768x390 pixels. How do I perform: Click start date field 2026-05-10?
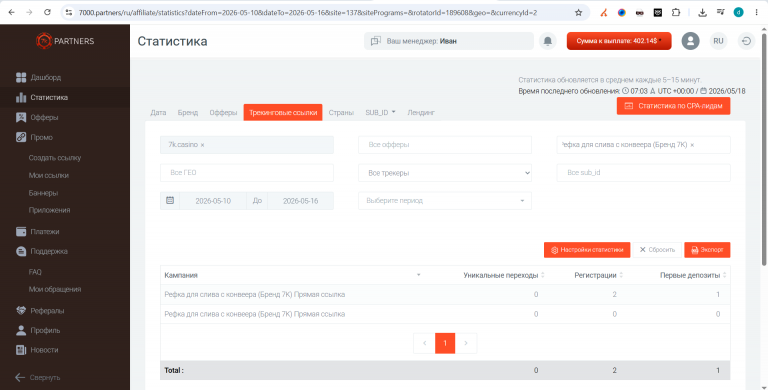tap(213, 200)
